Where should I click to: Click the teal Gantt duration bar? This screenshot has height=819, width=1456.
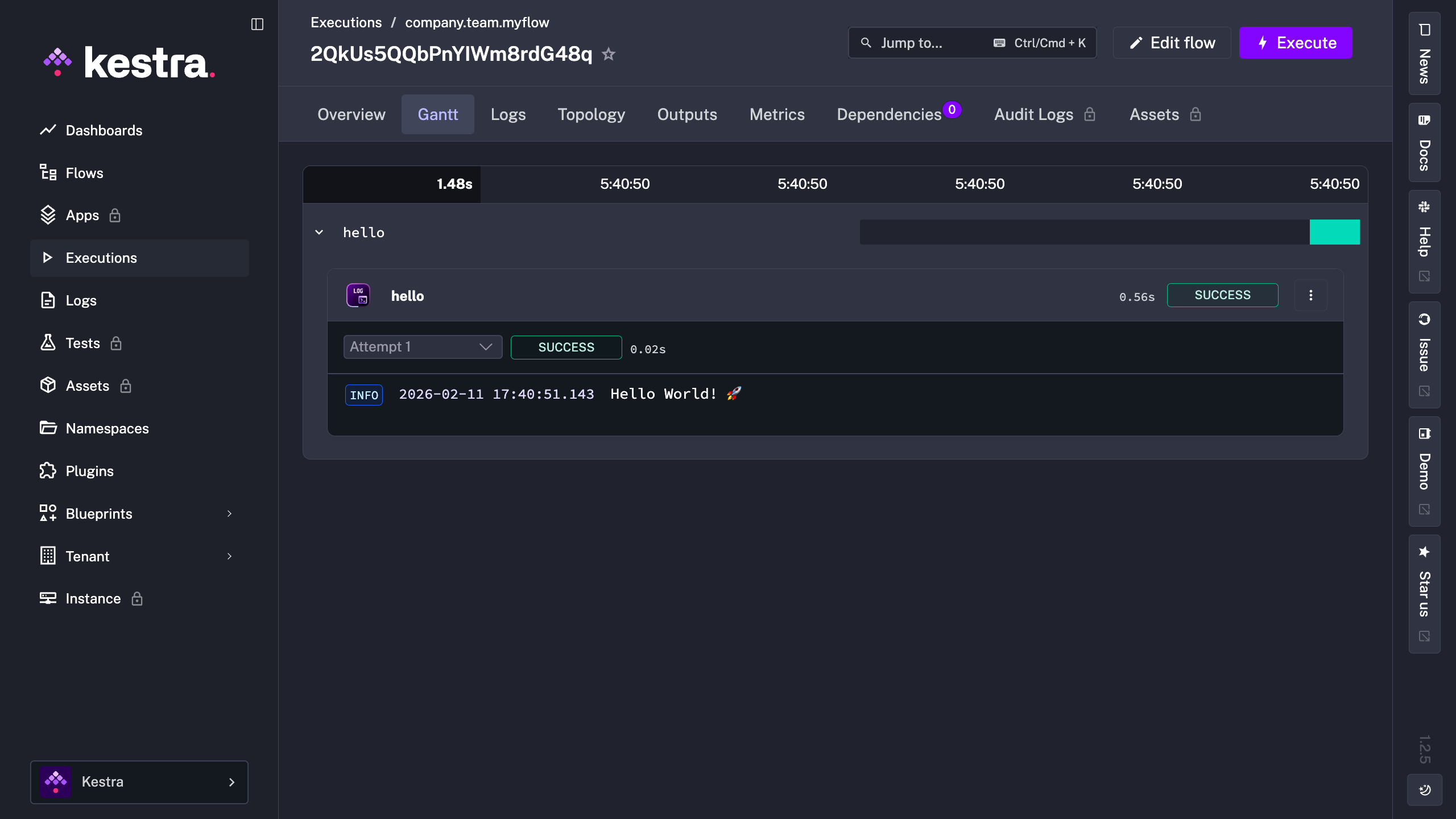coord(1334,232)
